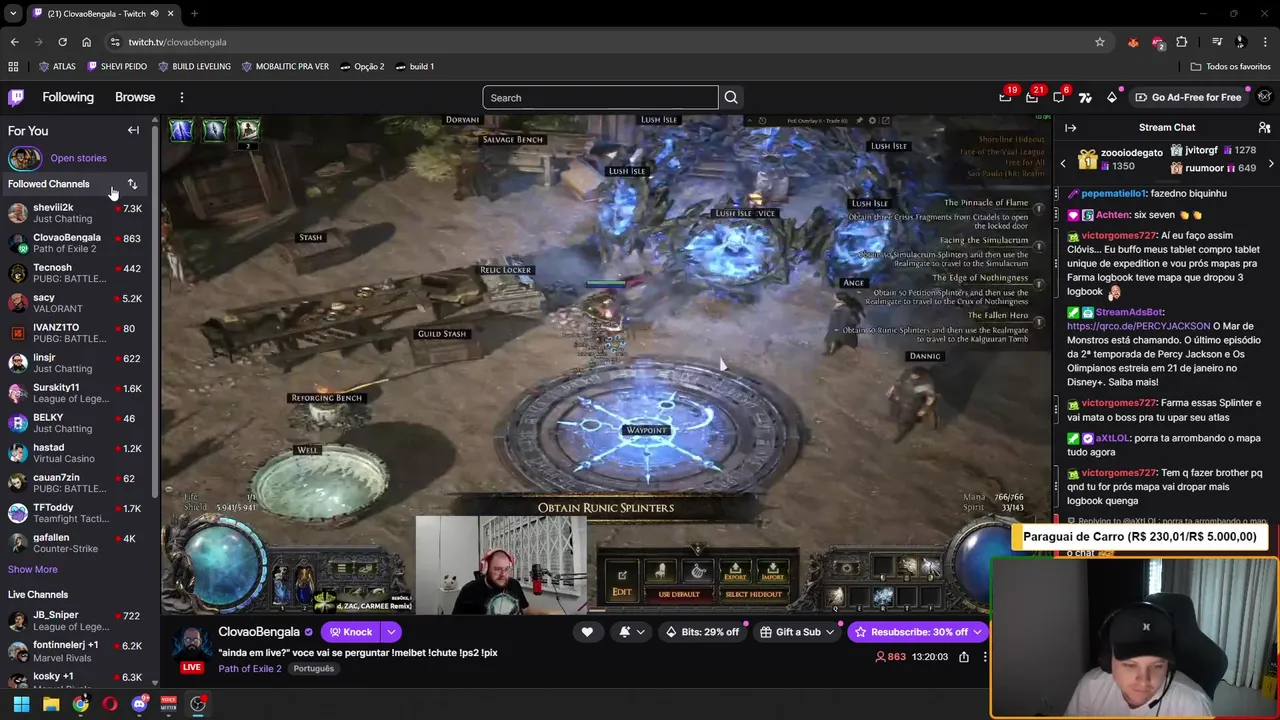Viewport: 1280px width, 720px height.
Task: Reload the browser page
Action: [62, 42]
